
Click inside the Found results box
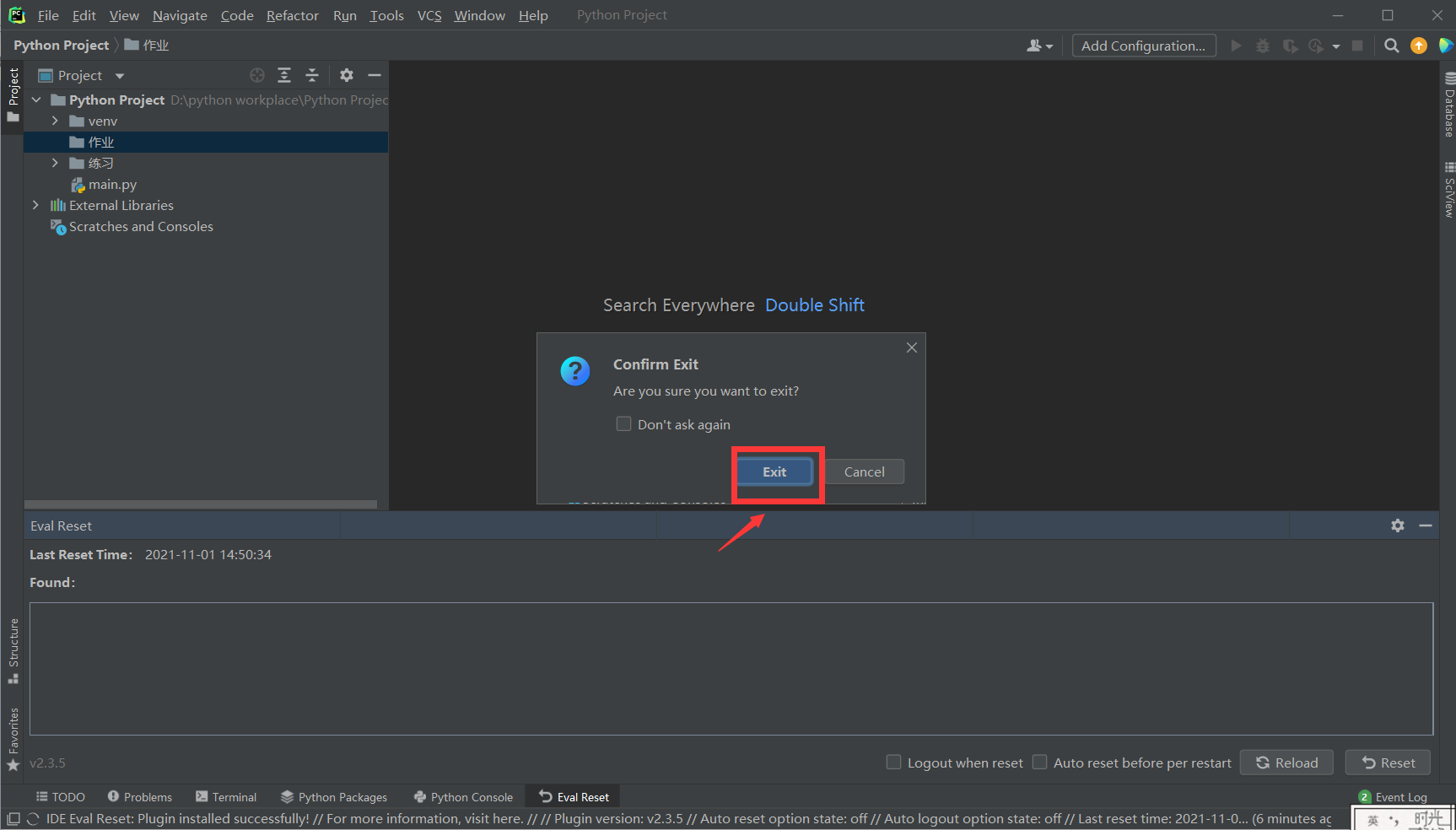[x=731, y=669]
